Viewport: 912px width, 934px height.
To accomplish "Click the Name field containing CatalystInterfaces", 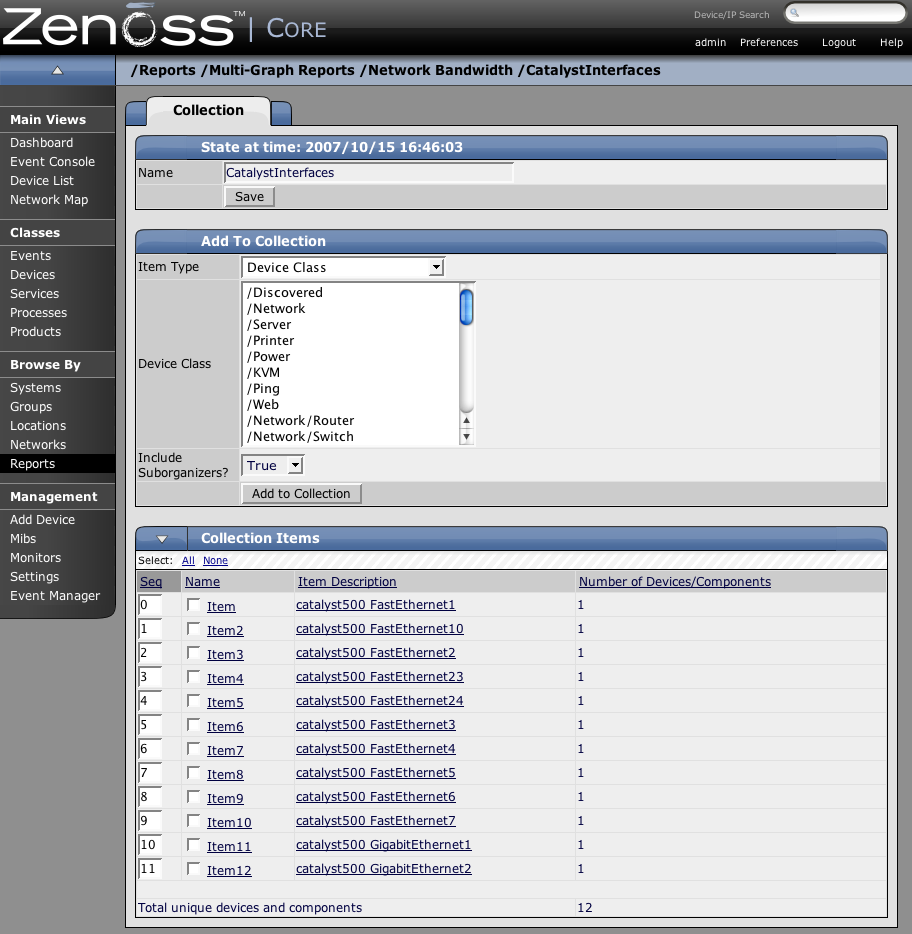I will pyautogui.click(x=369, y=173).
